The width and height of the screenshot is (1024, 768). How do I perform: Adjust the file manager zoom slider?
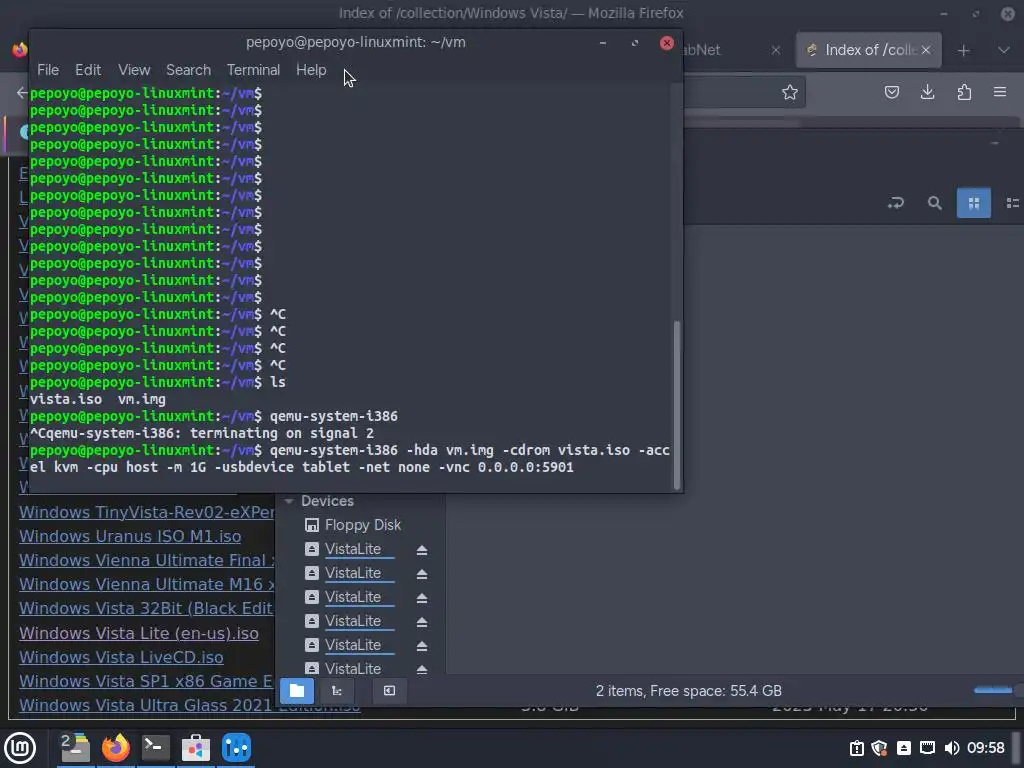click(x=997, y=690)
